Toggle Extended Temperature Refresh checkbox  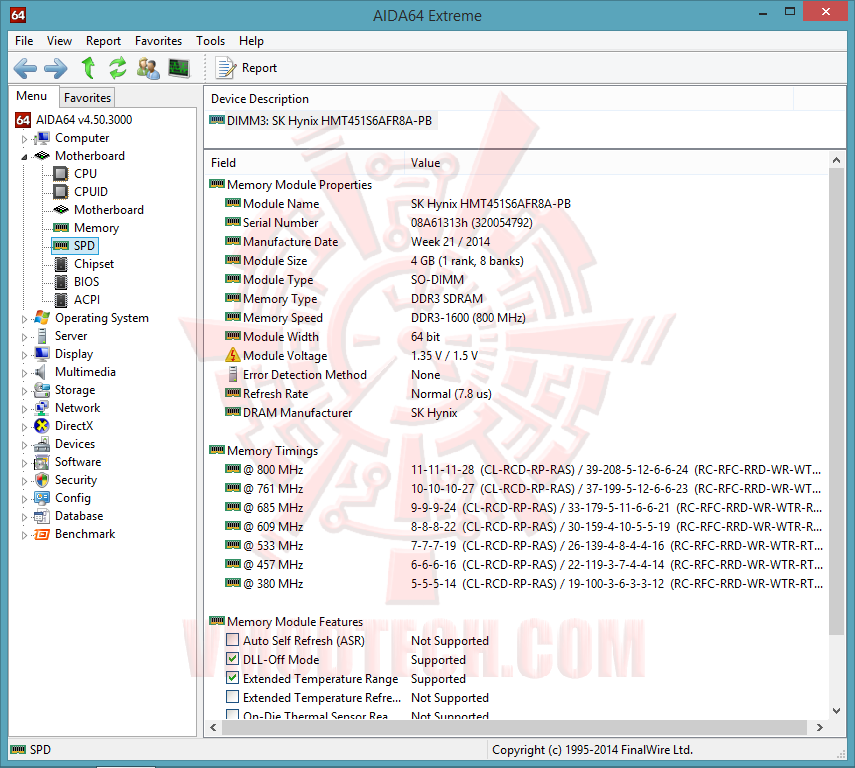click(x=232, y=697)
